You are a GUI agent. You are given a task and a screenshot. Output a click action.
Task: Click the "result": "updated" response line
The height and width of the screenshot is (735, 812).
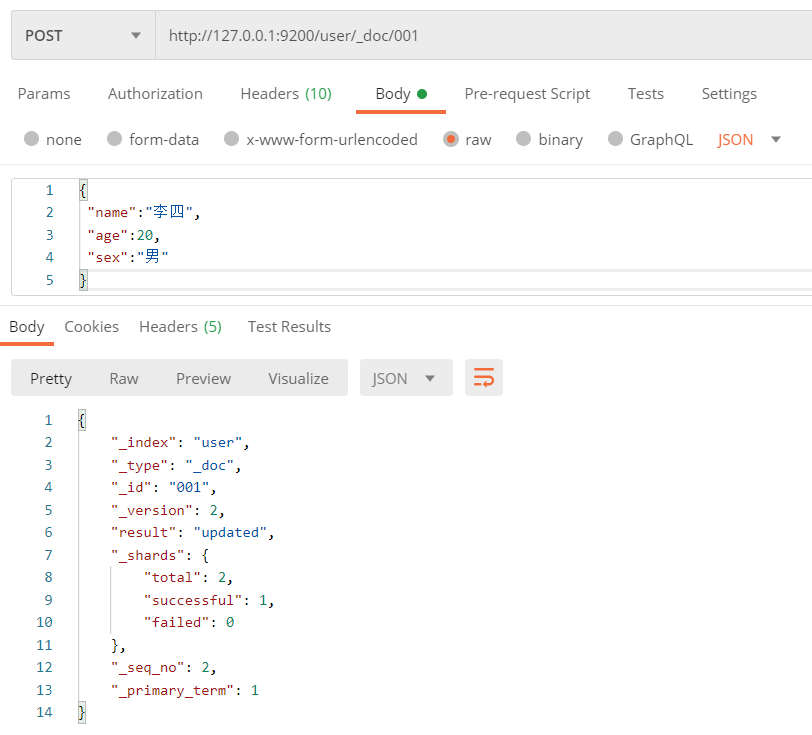[x=193, y=532]
